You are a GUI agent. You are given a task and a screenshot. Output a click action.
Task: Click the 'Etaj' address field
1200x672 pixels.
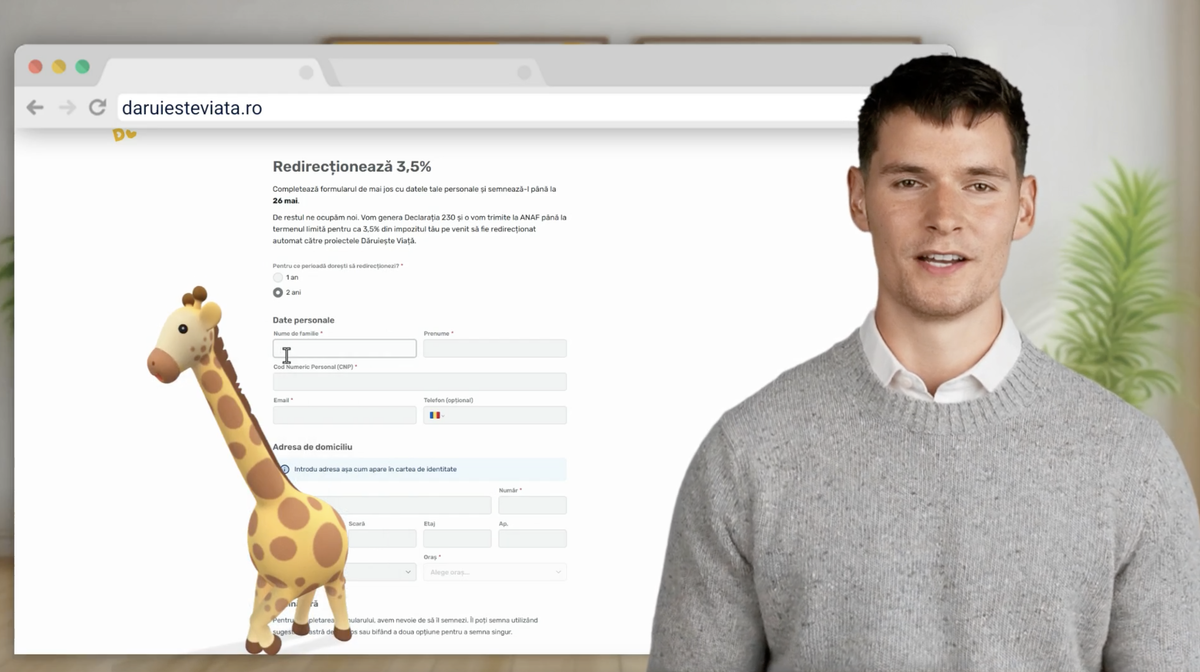(457, 538)
